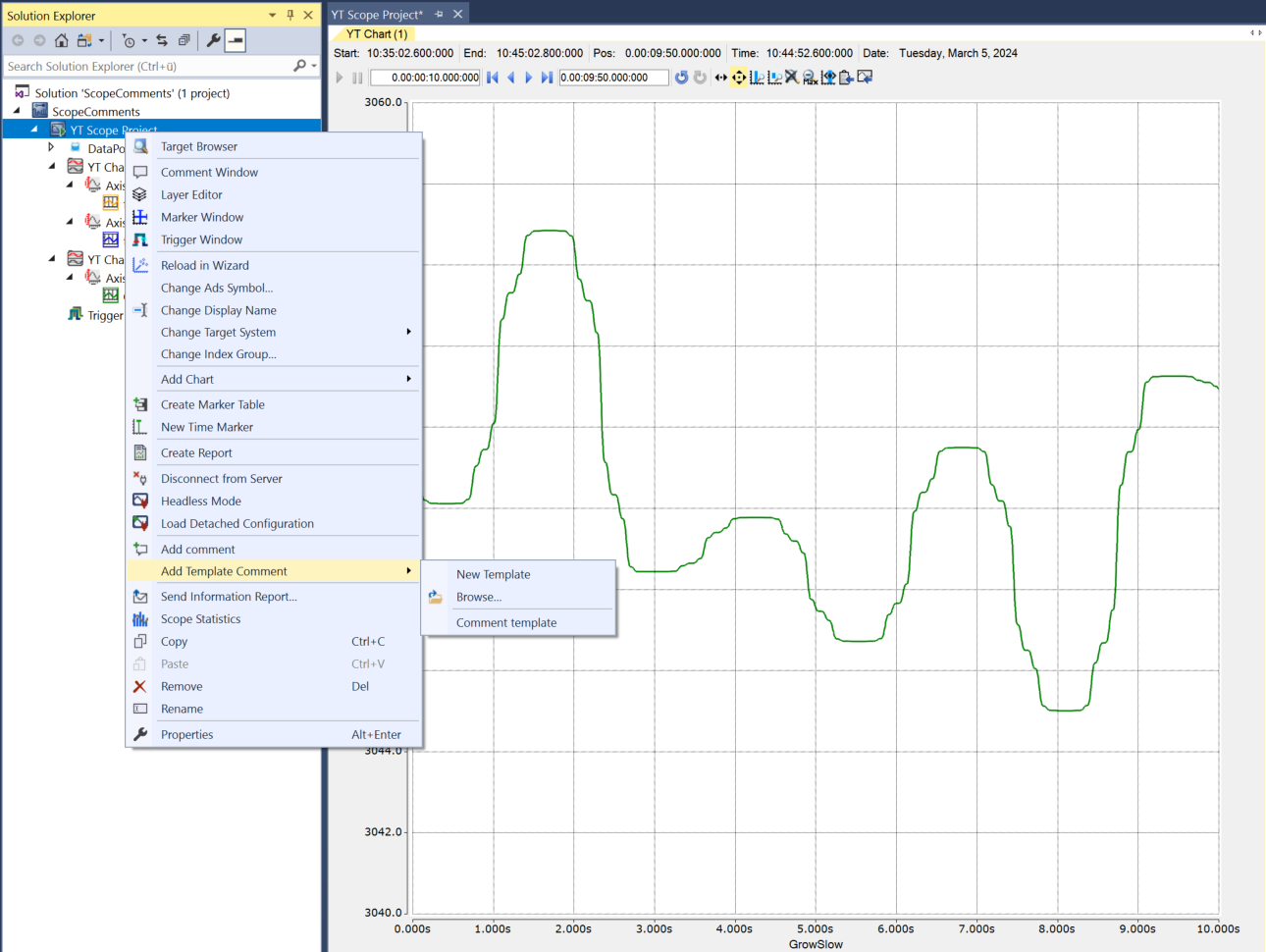Click the clipboard export icon in chart toolbar
This screenshot has width=1266, height=952.
[846, 78]
